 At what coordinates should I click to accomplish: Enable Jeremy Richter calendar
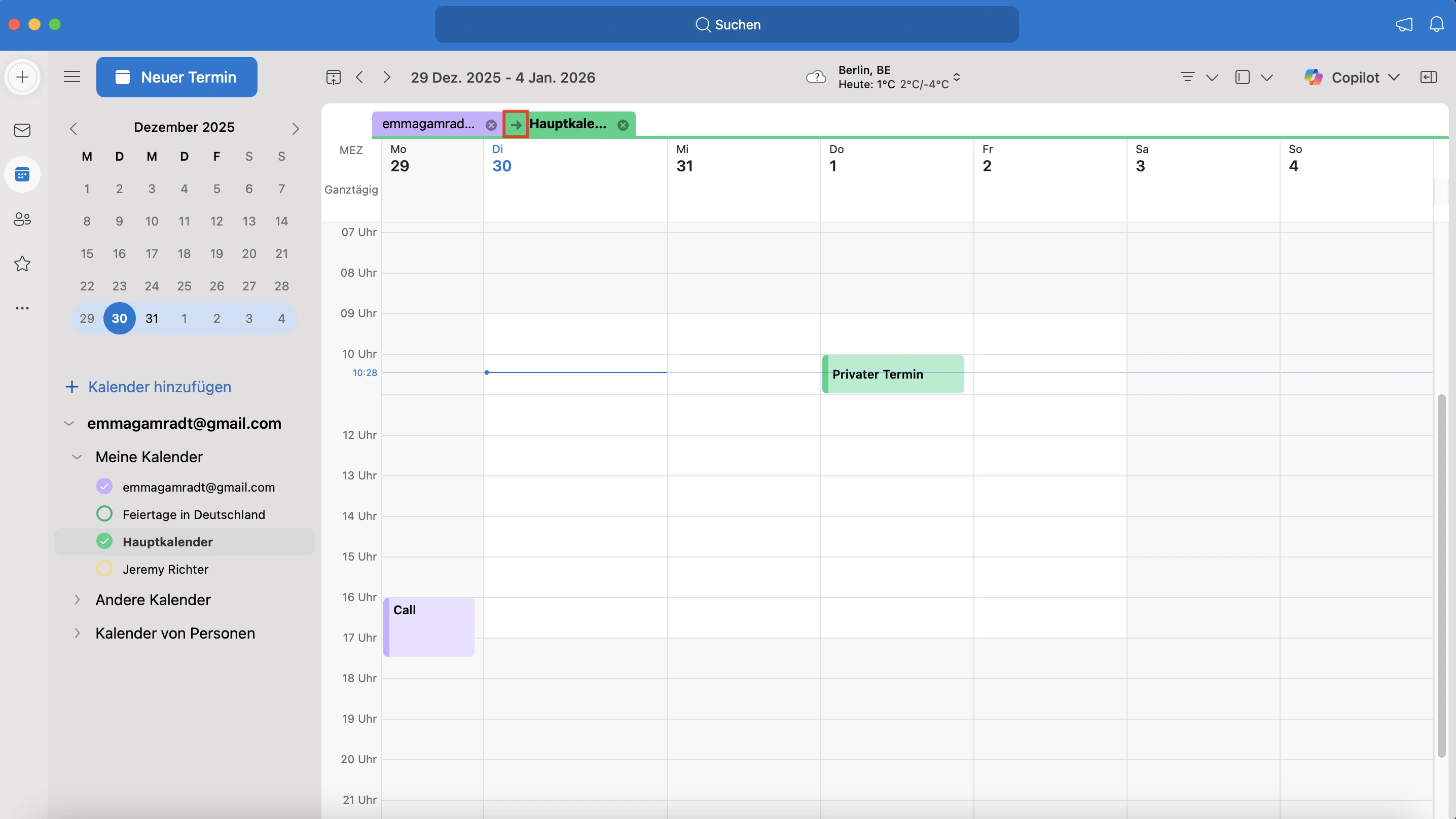[x=104, y=569]
